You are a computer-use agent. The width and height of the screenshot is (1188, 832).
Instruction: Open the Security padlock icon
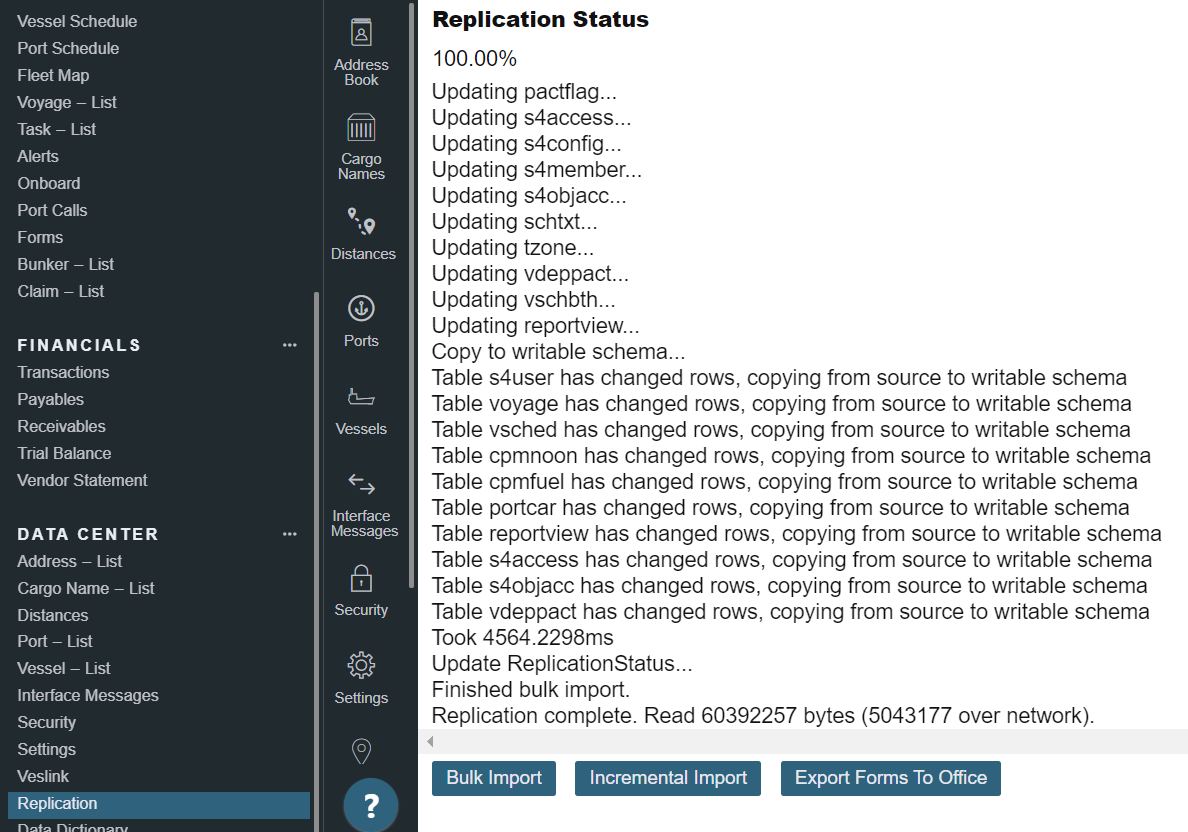361,578
